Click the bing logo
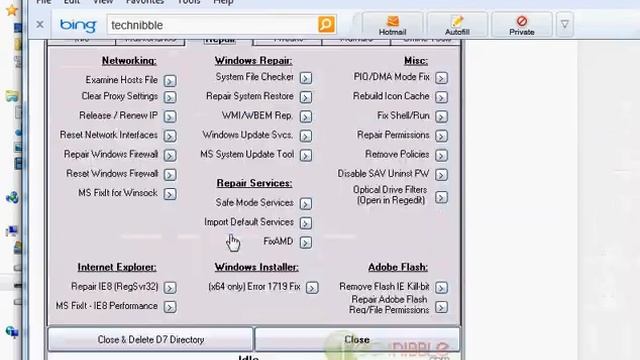Image resolution: width=640 pixels, height=360 pixels. click(x=78, y=25)
